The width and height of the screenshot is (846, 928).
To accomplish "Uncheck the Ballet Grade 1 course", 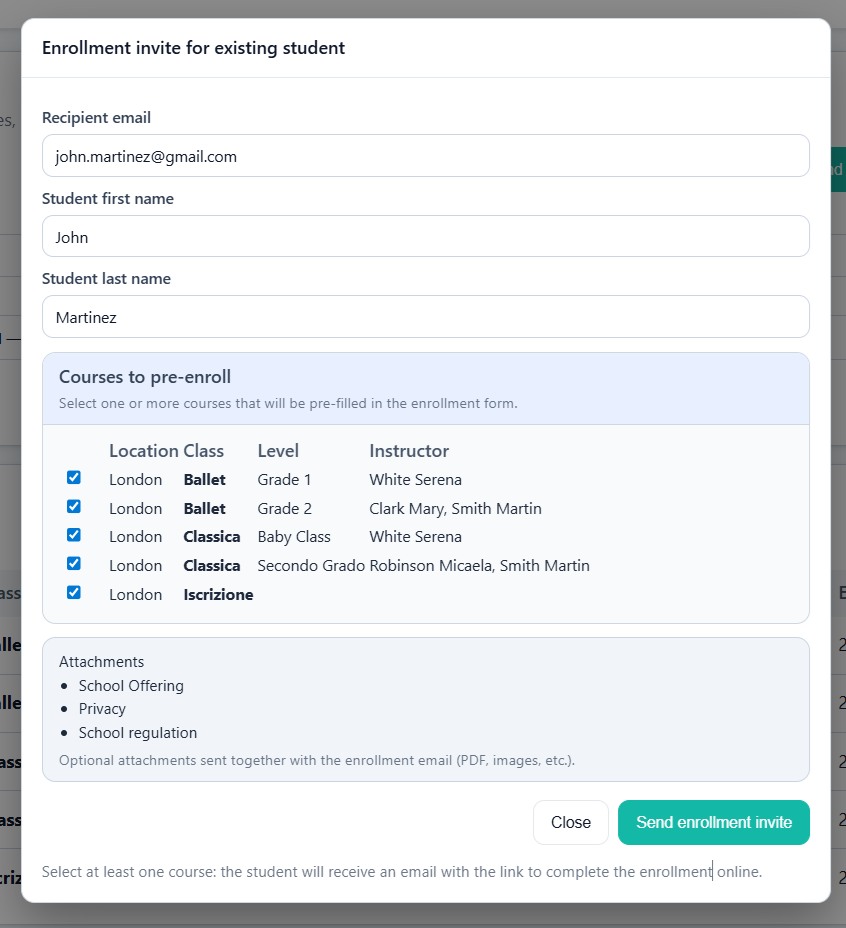I will [74, 477].
